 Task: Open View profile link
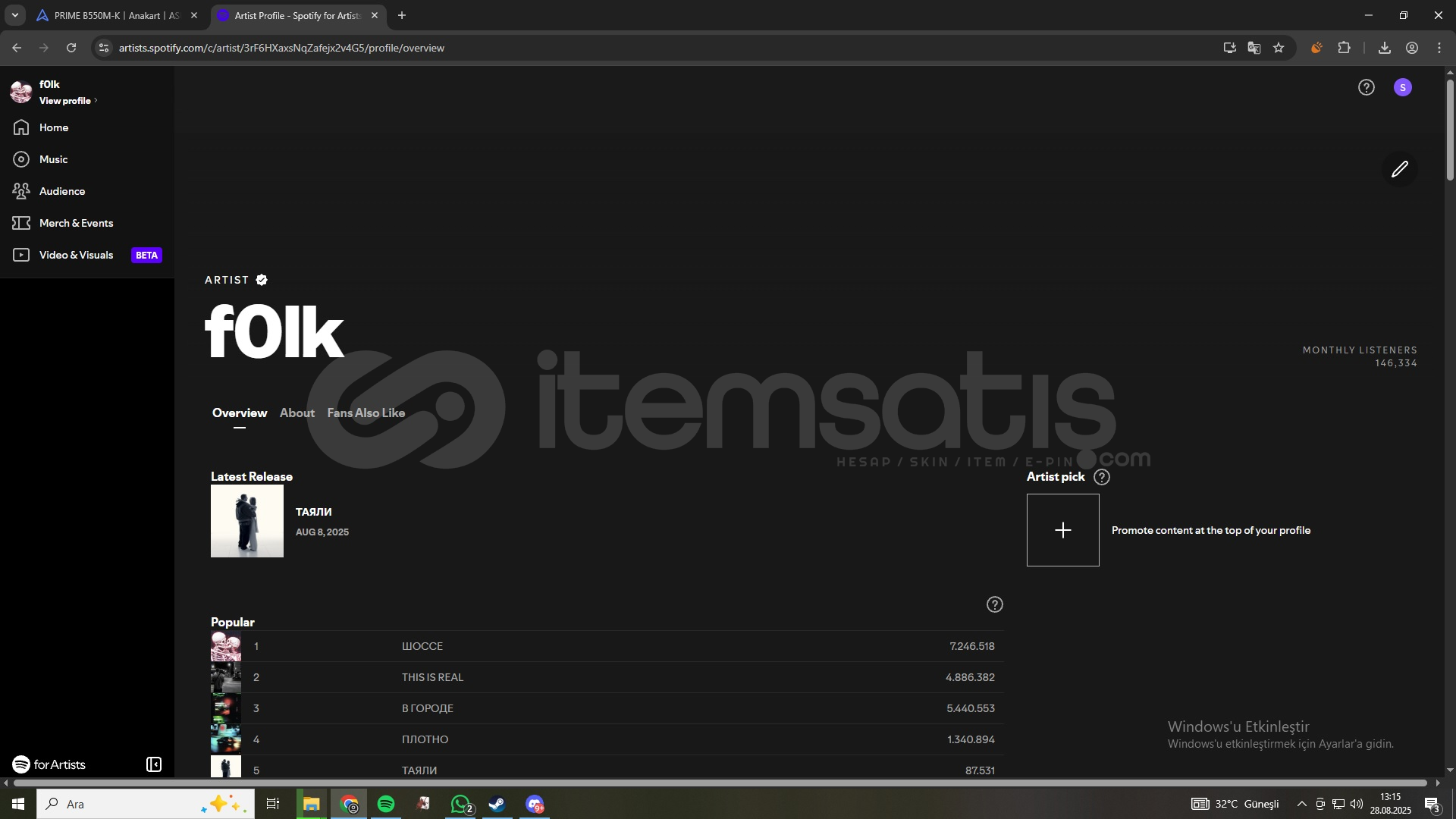(x=68, y=101)
